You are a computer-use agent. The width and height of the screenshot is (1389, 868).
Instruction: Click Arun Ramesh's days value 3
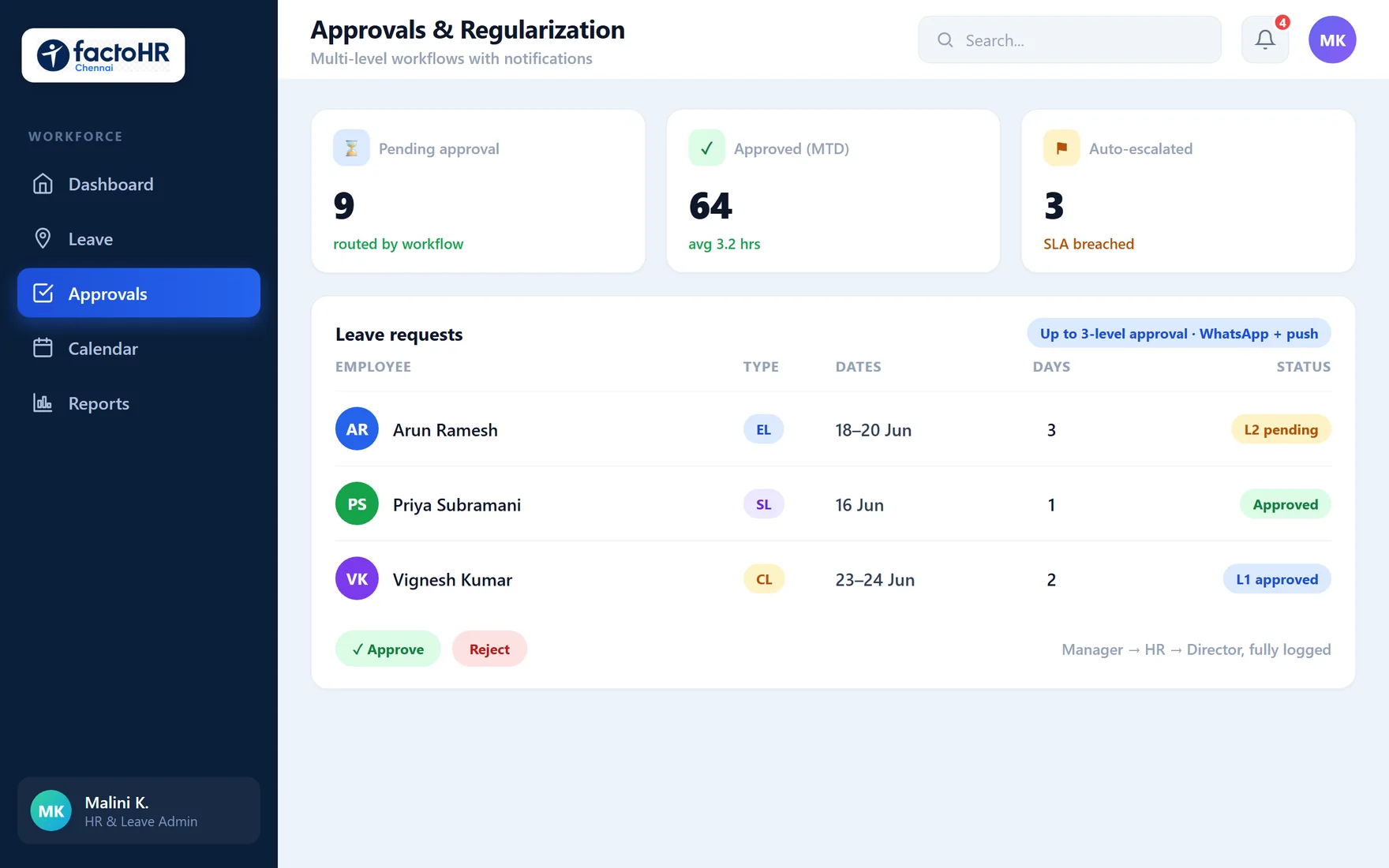(1051, 430)
